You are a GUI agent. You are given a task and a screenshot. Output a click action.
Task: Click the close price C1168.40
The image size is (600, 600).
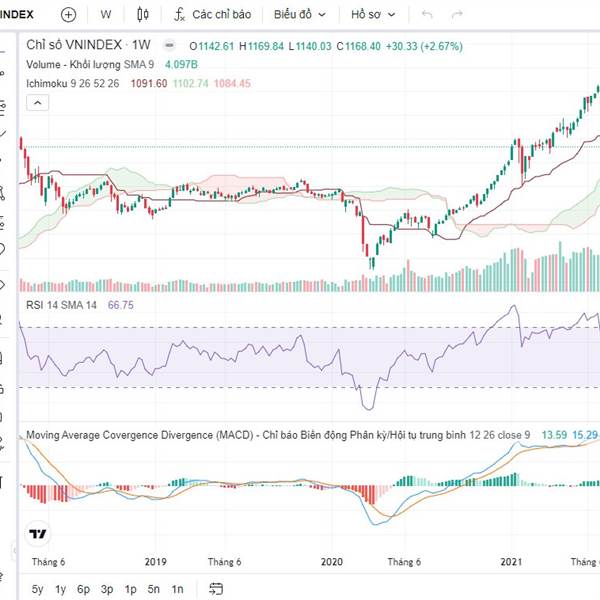pyautogui.click(x=359, y=46)
